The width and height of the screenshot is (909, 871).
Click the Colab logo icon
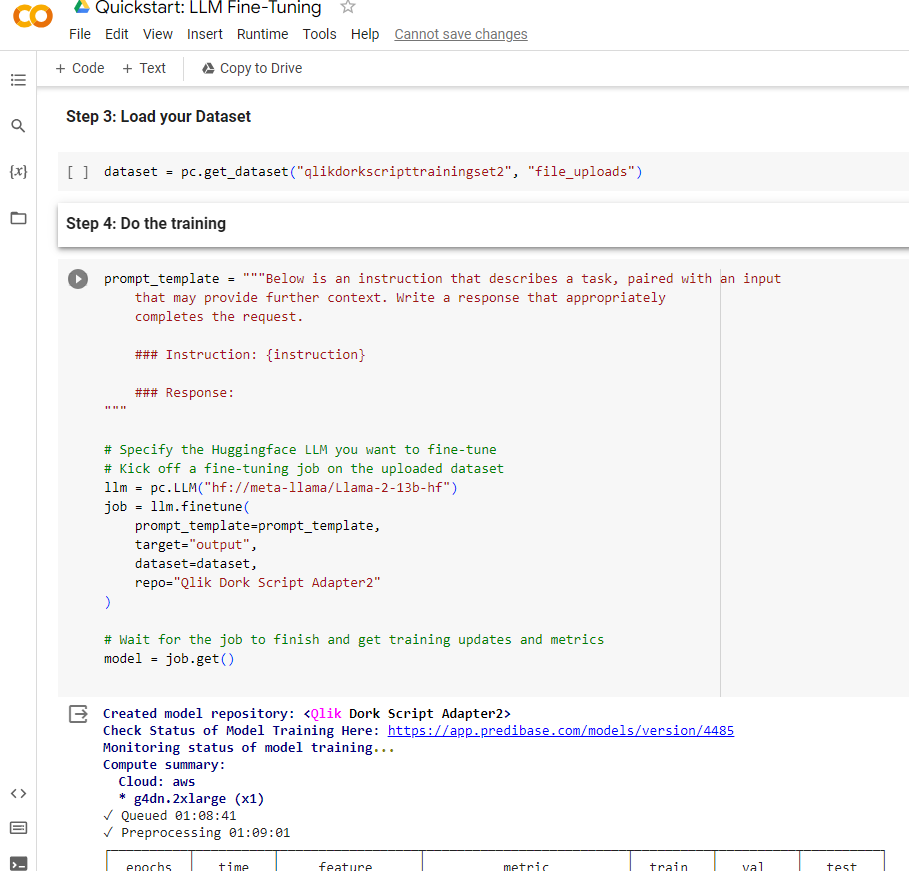[x=32, y=16]
